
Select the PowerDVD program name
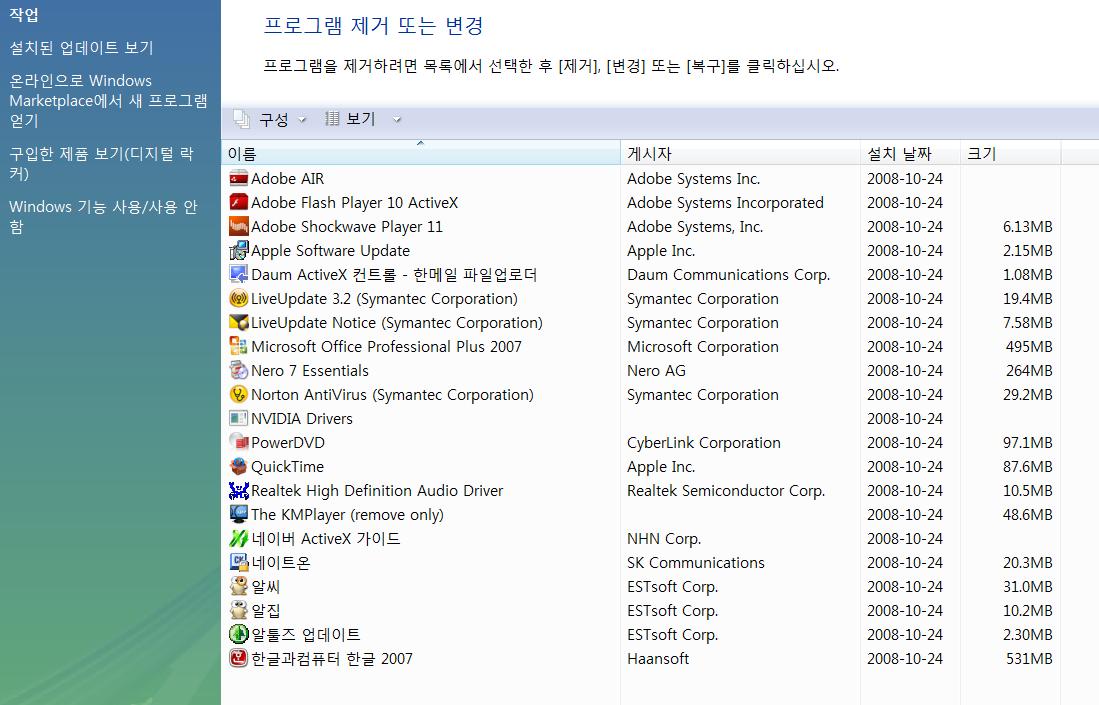point(287,442)
